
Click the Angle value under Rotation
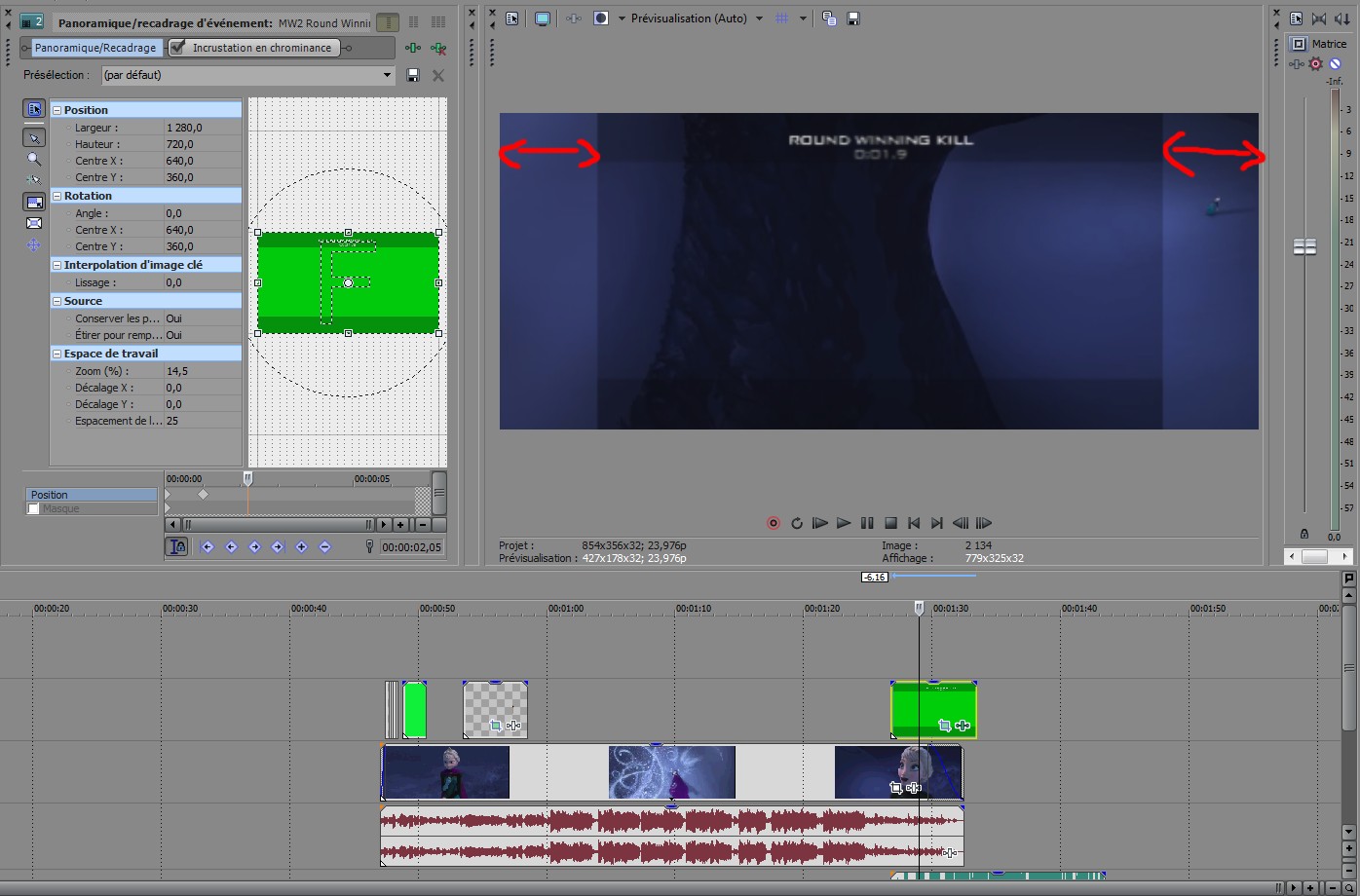point(203,213)
